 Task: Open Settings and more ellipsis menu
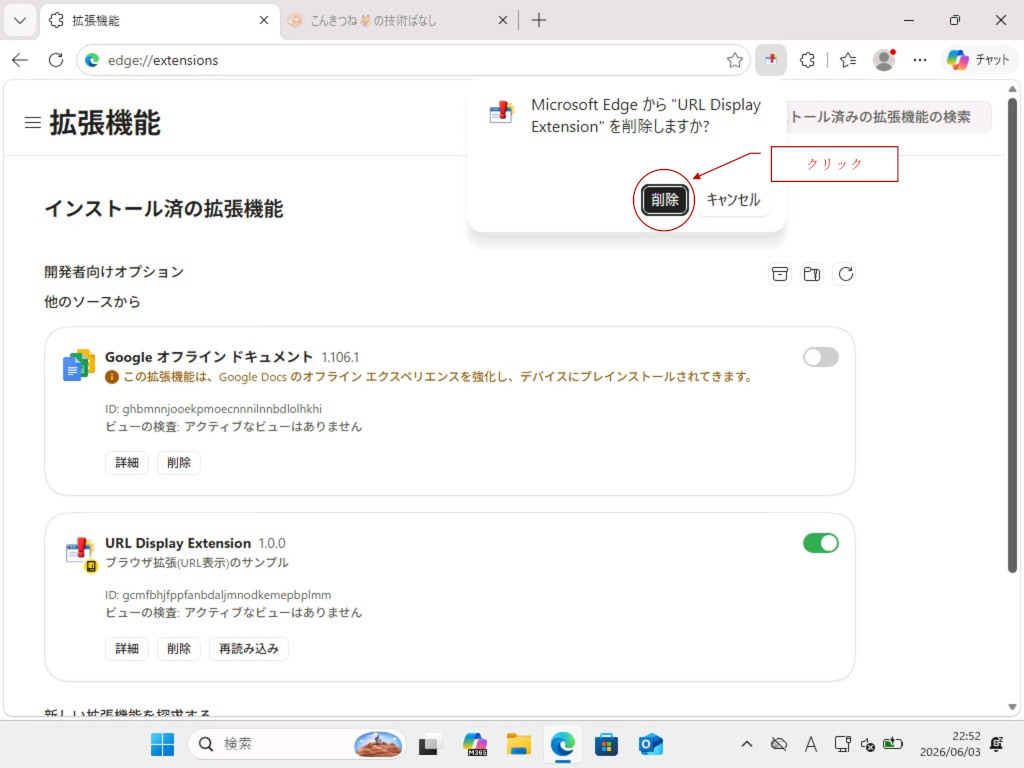(920, 60)
